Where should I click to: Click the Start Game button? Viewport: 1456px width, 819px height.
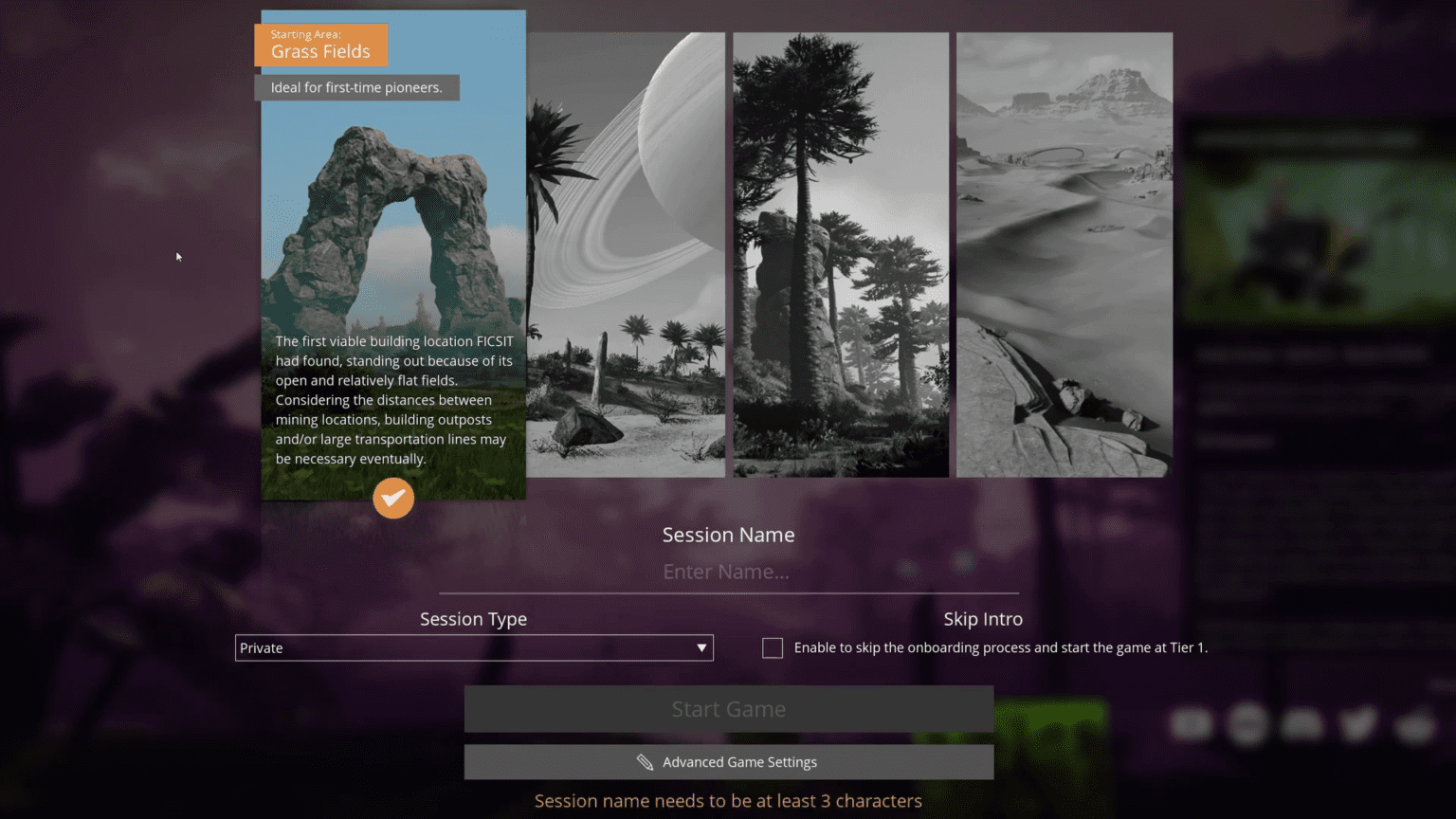pos(729,709)
